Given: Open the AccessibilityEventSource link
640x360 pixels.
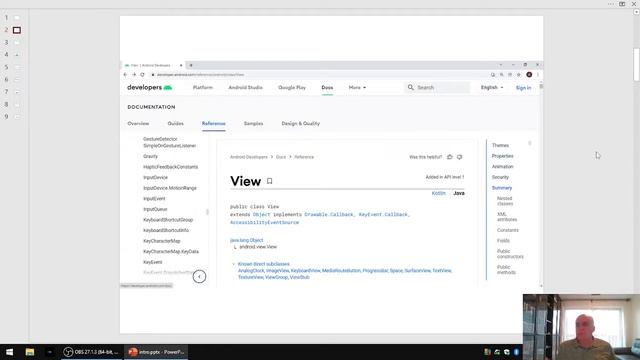Looking at the screenshot, I should point(264,222).
